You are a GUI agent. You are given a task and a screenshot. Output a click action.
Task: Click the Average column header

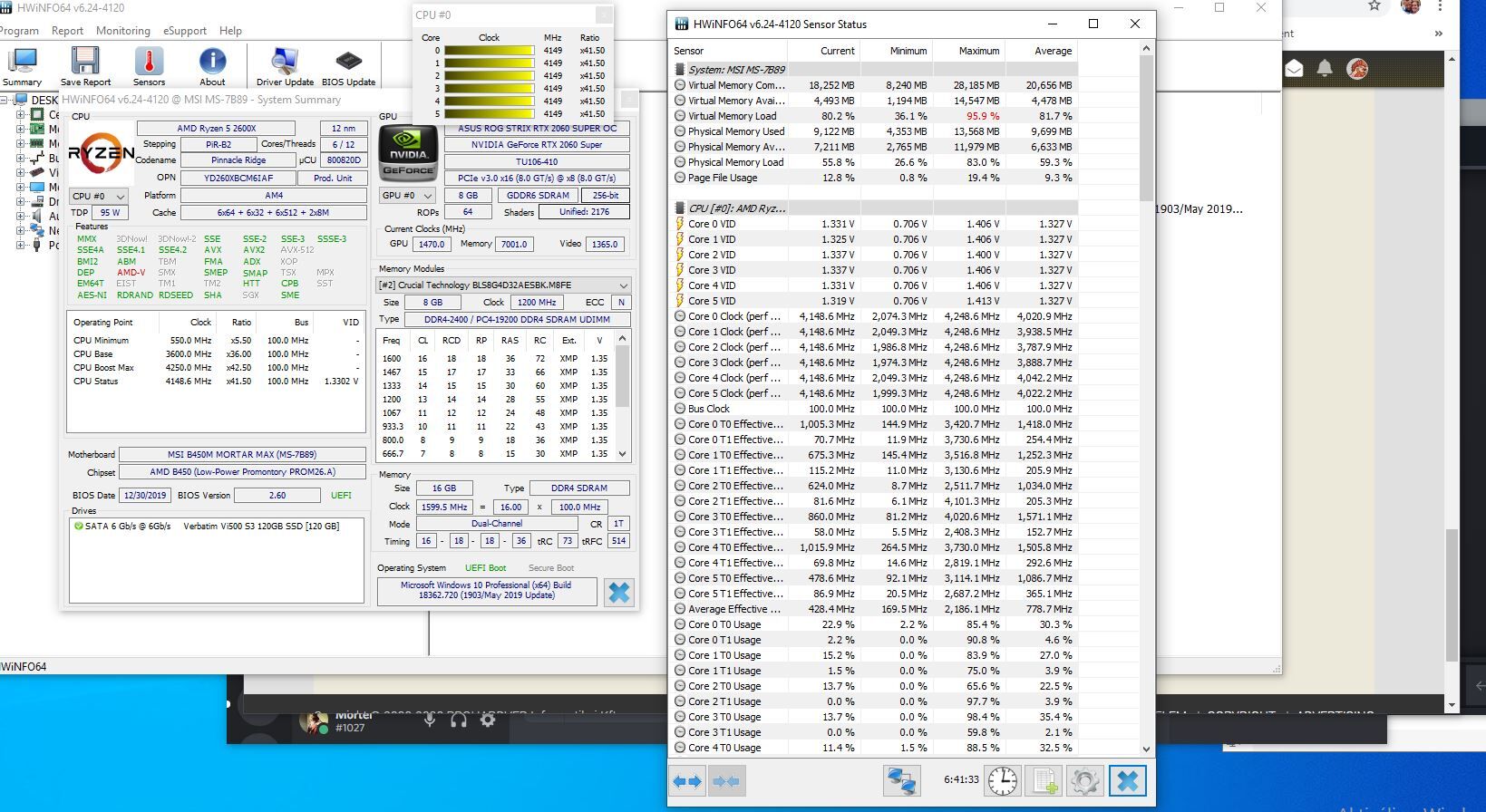pos(1042,51)
